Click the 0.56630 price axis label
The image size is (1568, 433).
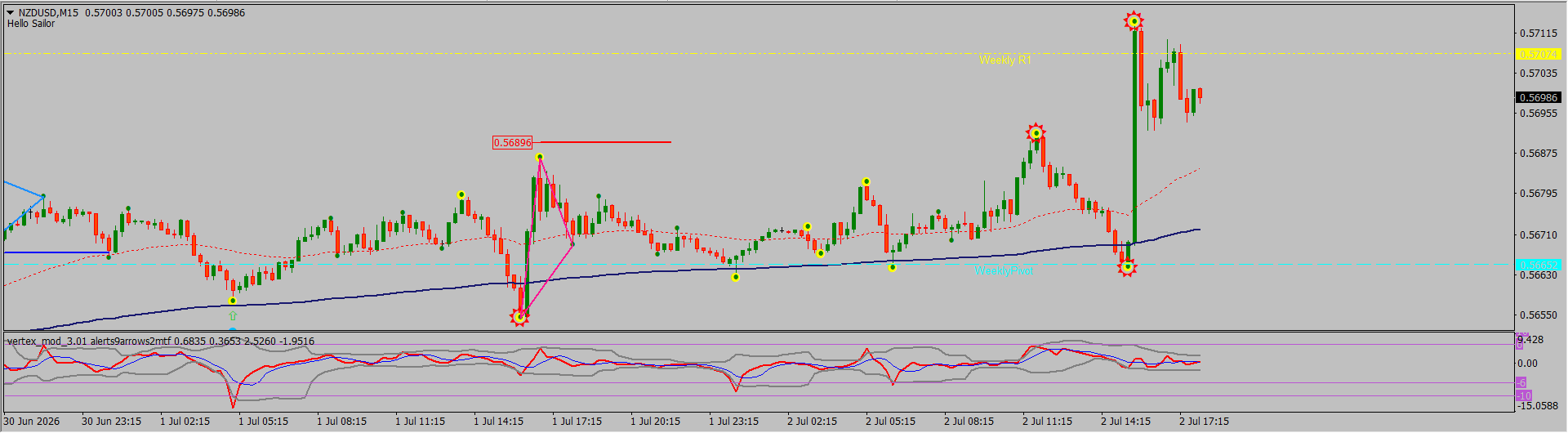click(x=1539, y=275)
